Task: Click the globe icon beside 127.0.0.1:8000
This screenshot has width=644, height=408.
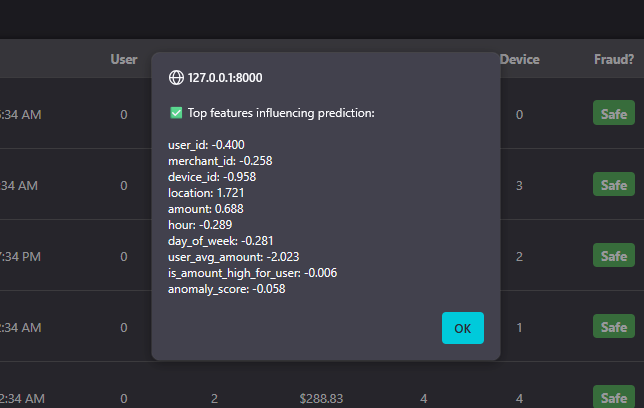Action: 177,77
